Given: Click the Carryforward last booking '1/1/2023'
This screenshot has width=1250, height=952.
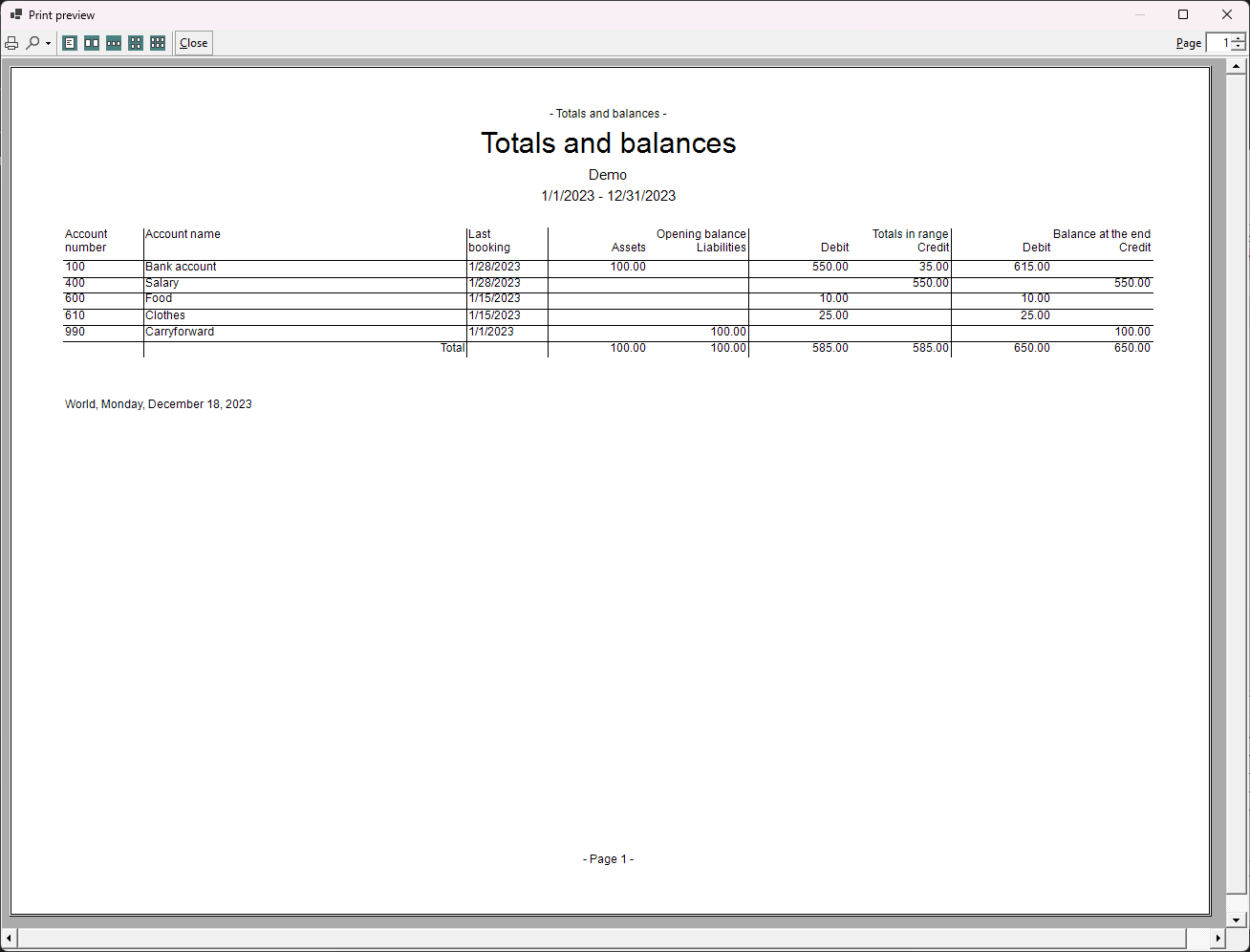Looking at the screenshot, I should [x=491, y=332].
